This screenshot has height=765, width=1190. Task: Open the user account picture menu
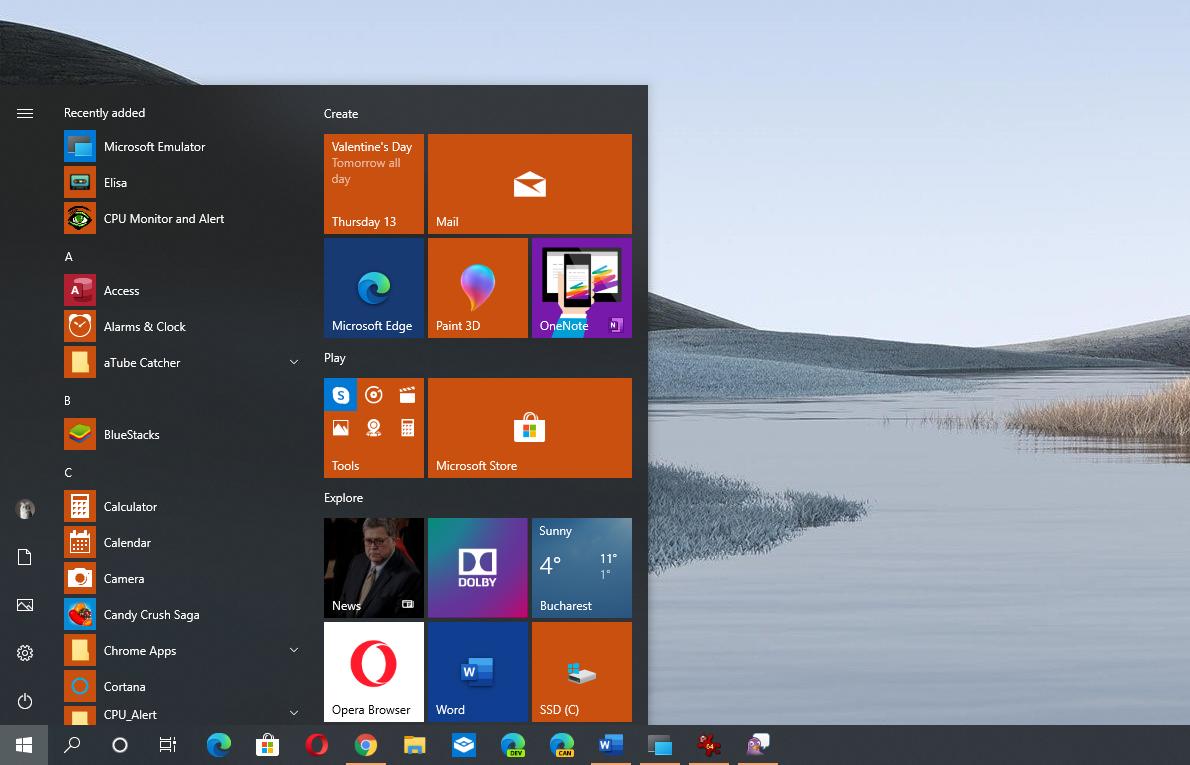pos(25,508)
